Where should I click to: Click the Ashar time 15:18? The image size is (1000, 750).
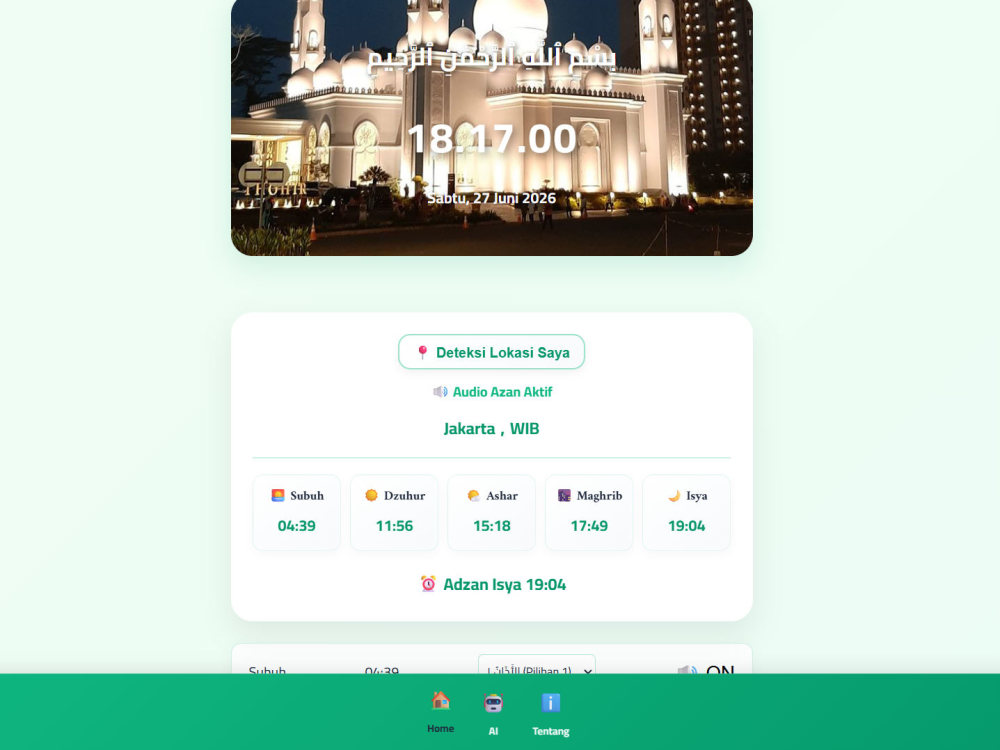492,526
